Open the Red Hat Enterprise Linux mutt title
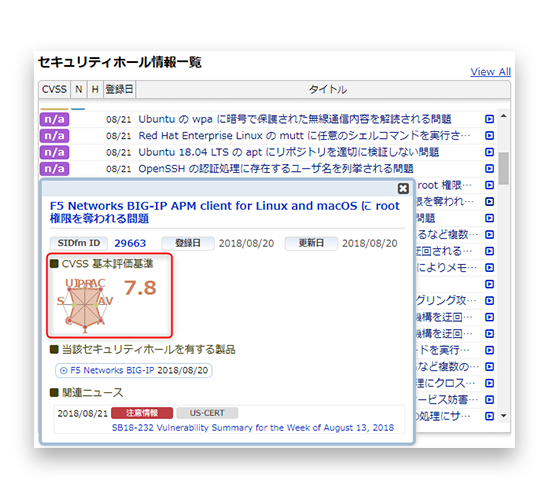 pyautogui.click(x=304, y=136)
